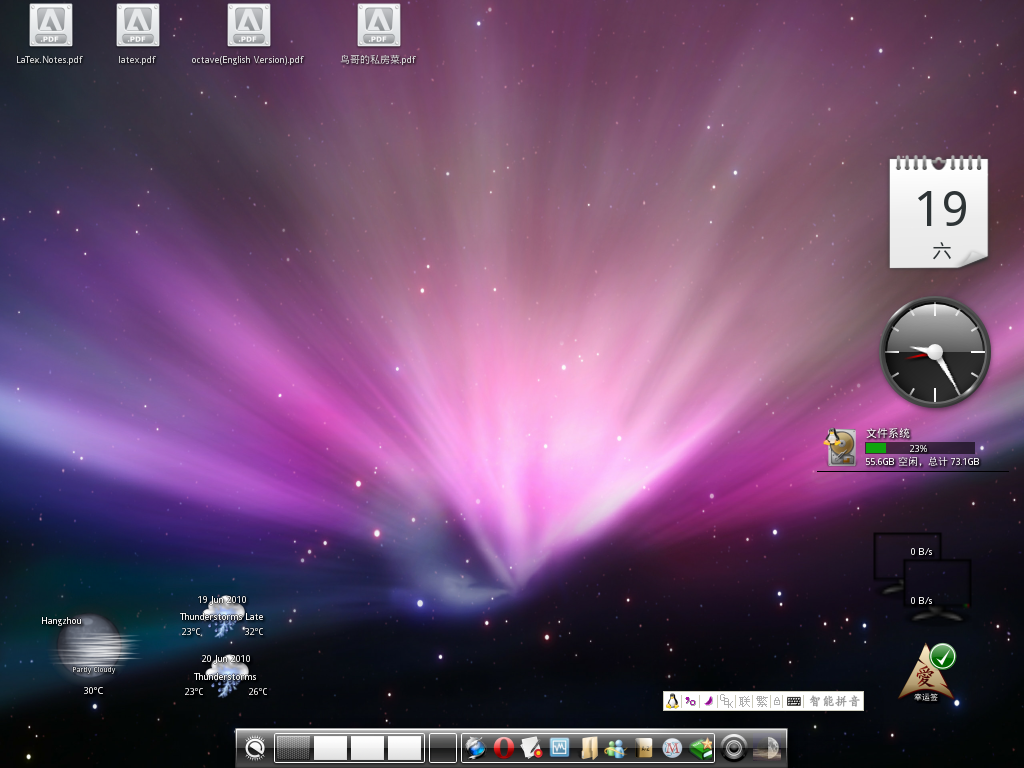1024x768 pixels.
Task: Click 智能拼音 input method name
Action: click(x=835, y=701)
